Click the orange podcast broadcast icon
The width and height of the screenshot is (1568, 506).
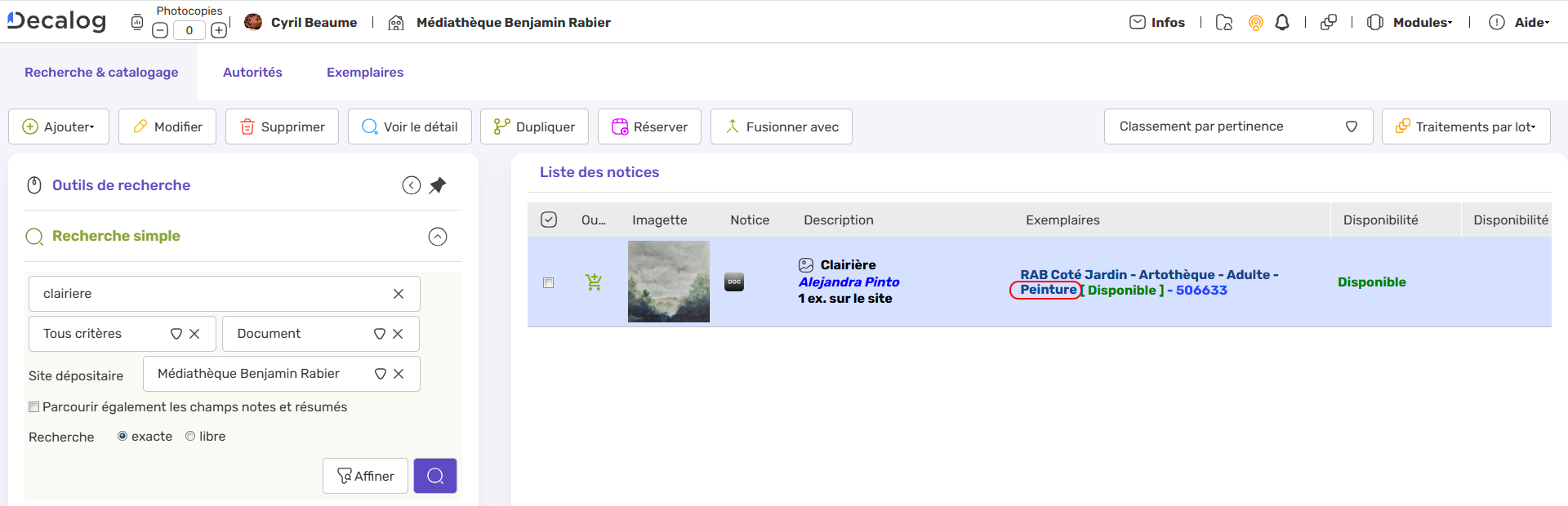pos(1256,23)
